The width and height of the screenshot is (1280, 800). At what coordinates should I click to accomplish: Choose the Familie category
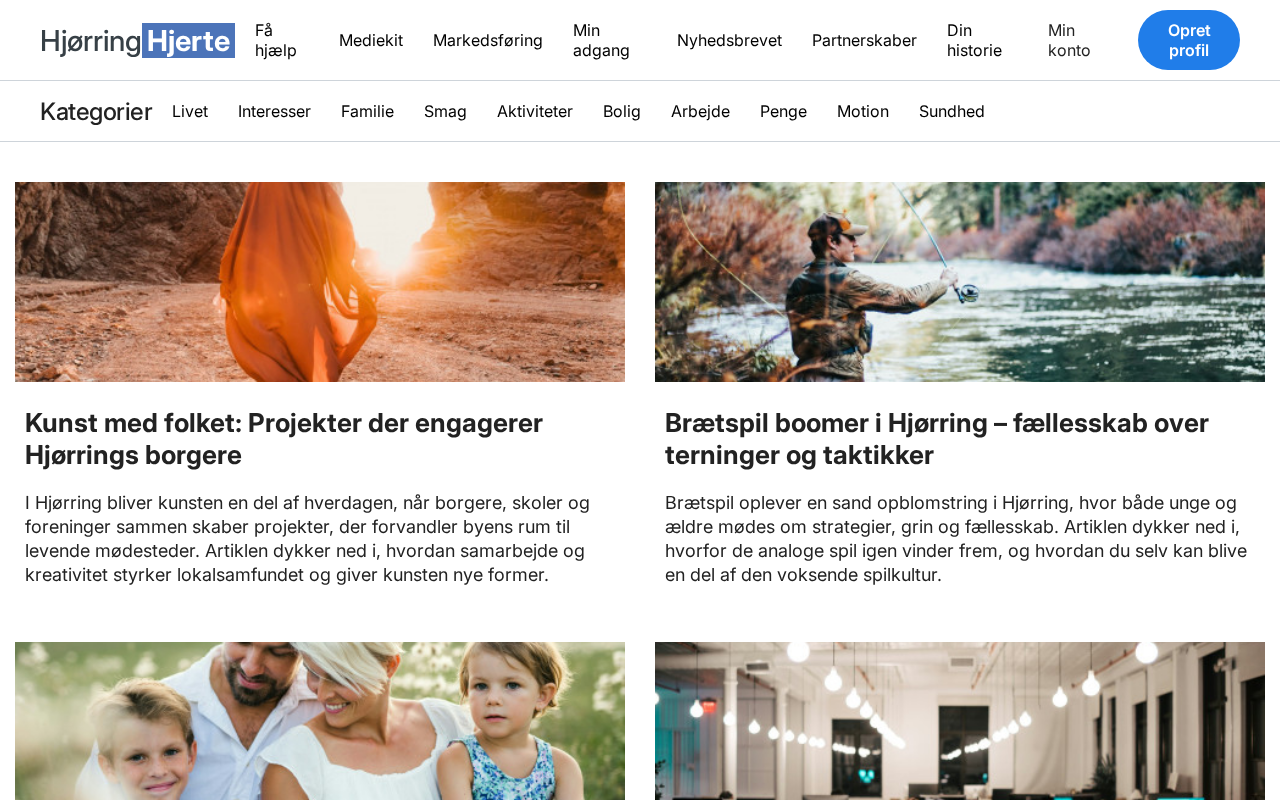click(x=367, y=111)
